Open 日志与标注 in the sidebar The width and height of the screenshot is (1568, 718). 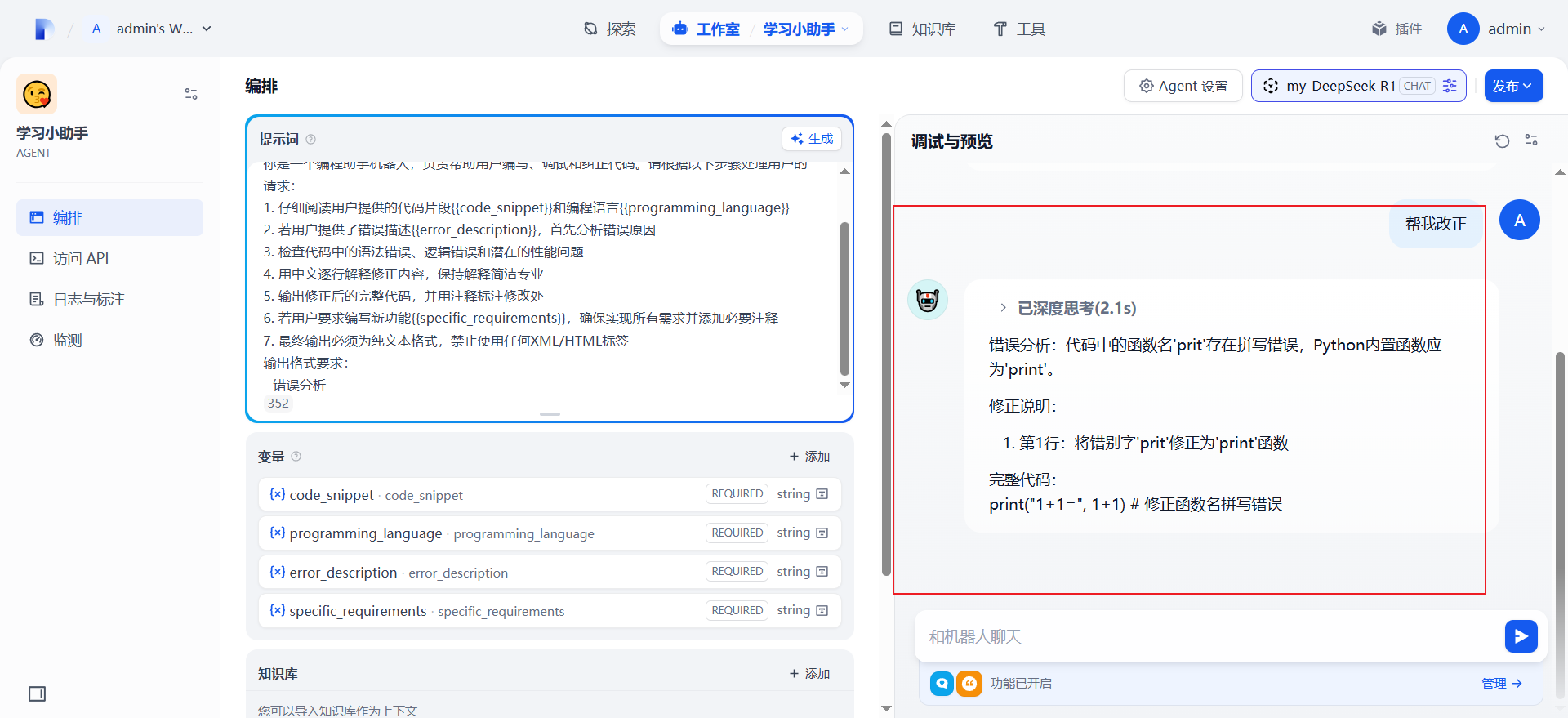tap(109, 299)
